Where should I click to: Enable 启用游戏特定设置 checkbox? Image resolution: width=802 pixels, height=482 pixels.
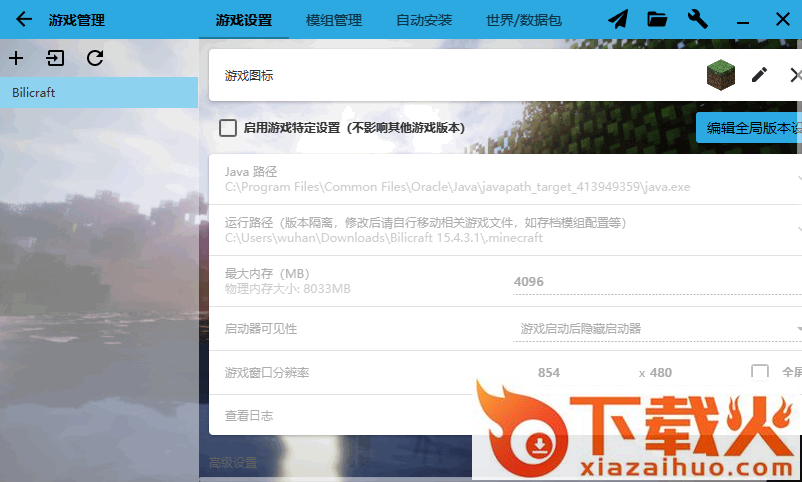[228, 128]
